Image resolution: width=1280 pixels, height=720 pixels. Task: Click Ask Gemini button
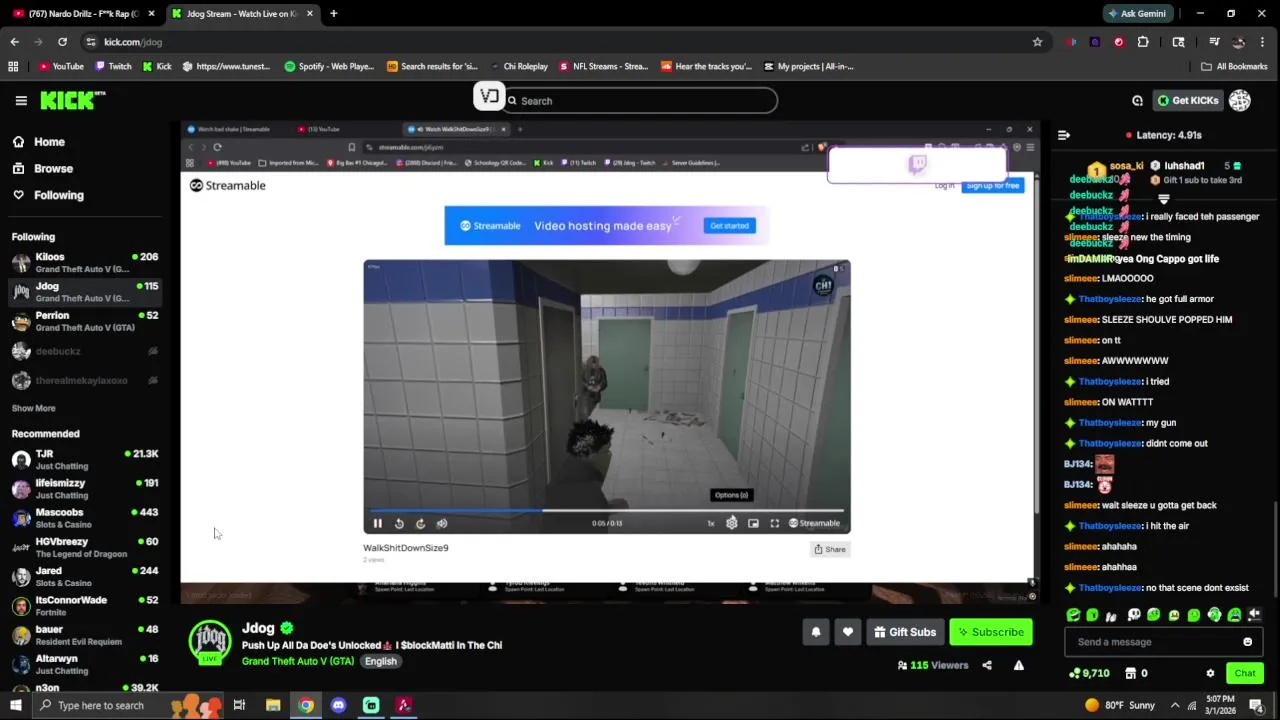coord(1136,14)
